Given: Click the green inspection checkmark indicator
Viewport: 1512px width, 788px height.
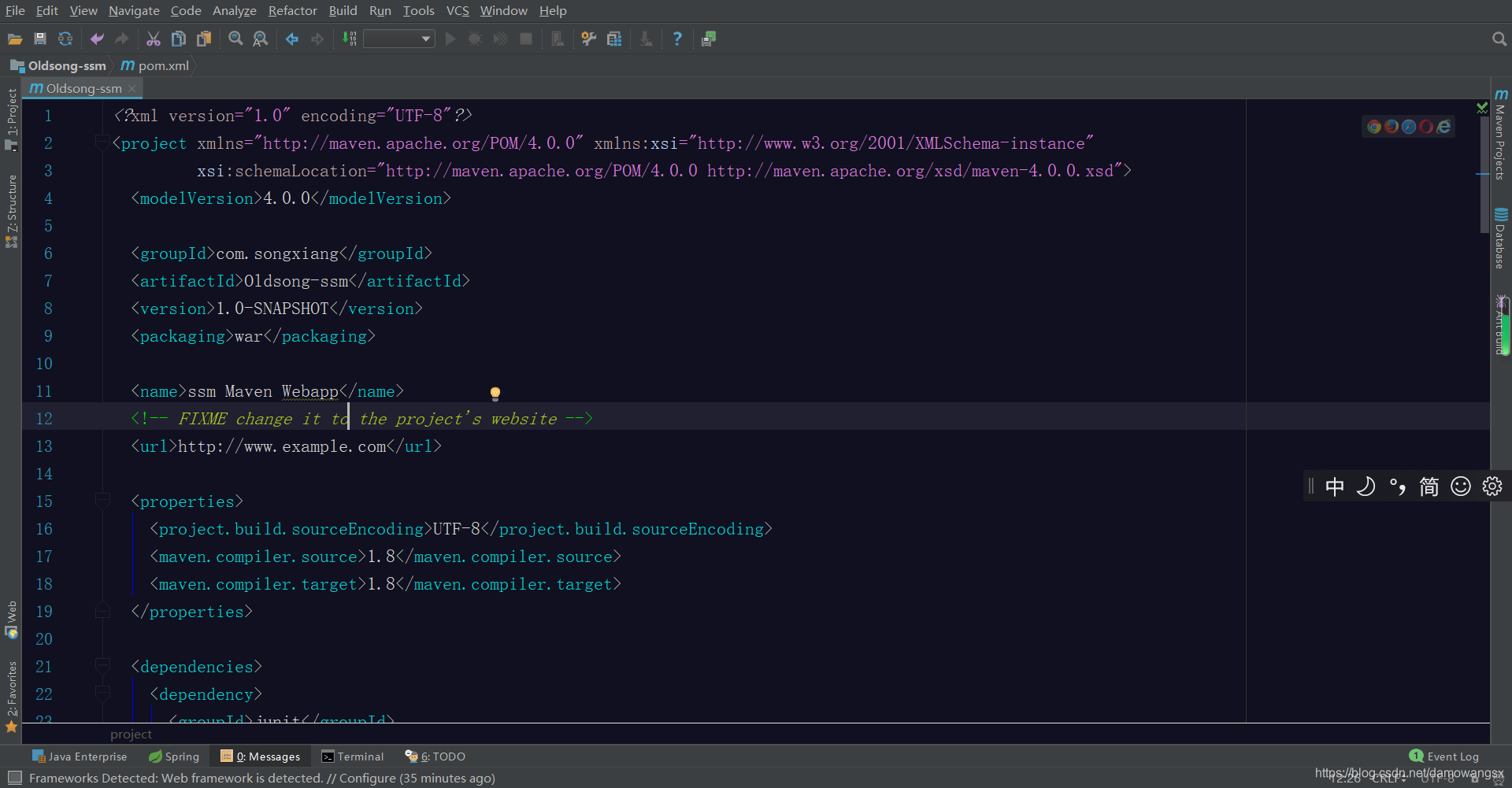Looking at the screenshot, I should [x=1482, y=108].
